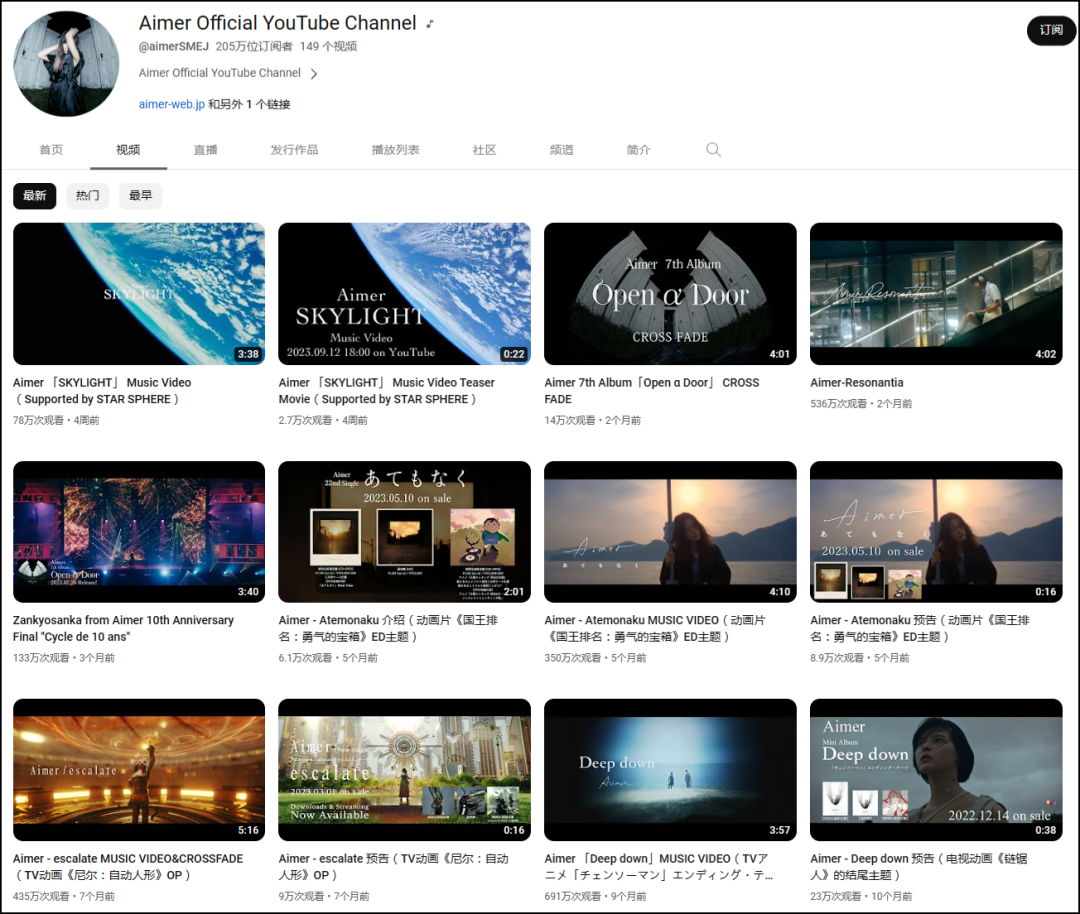Click the "Aimer Official YouTube Channel" description text

[220, 73]
